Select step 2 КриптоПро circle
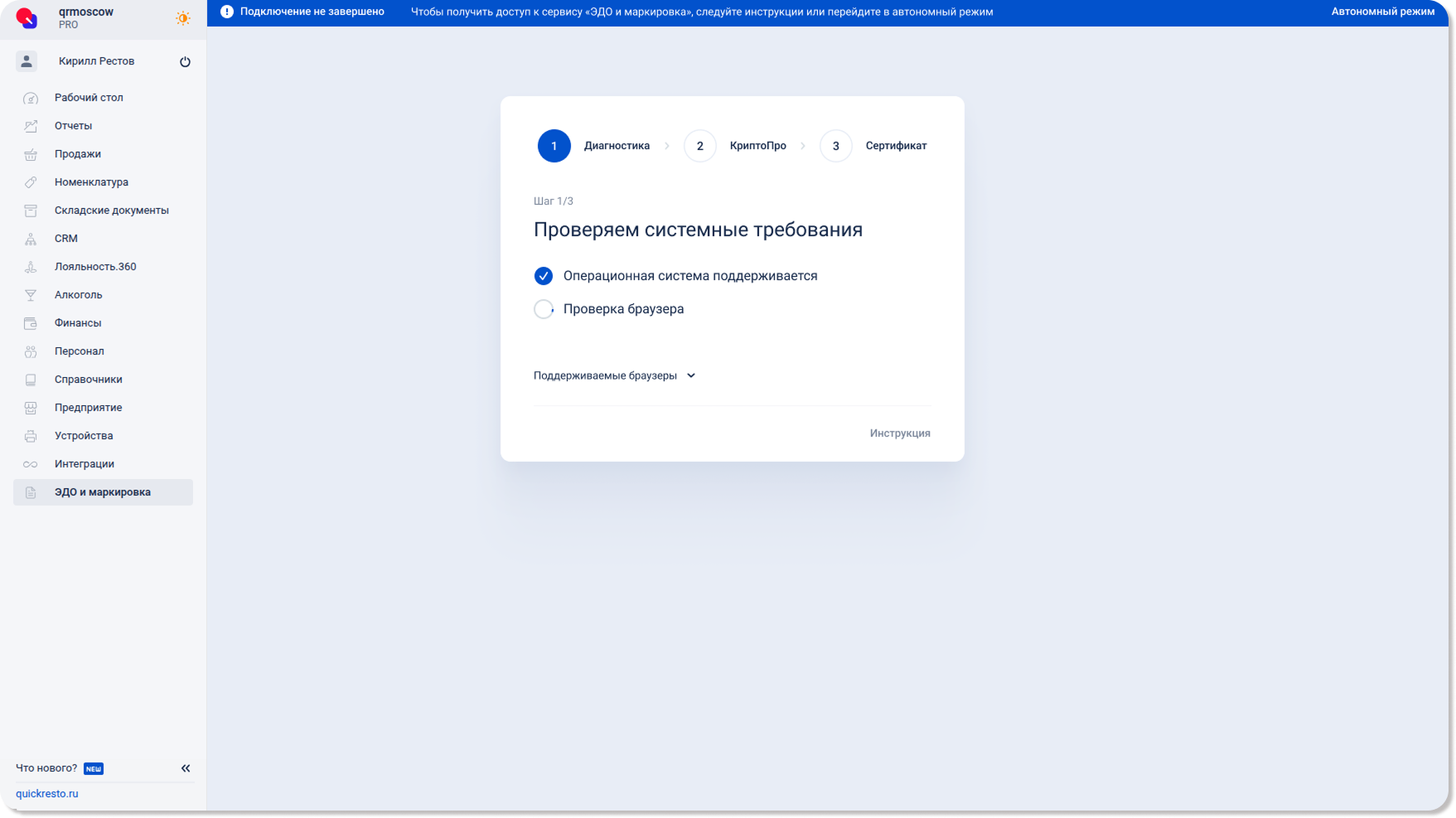This screenshot has height=818, width=1456. 699,146
